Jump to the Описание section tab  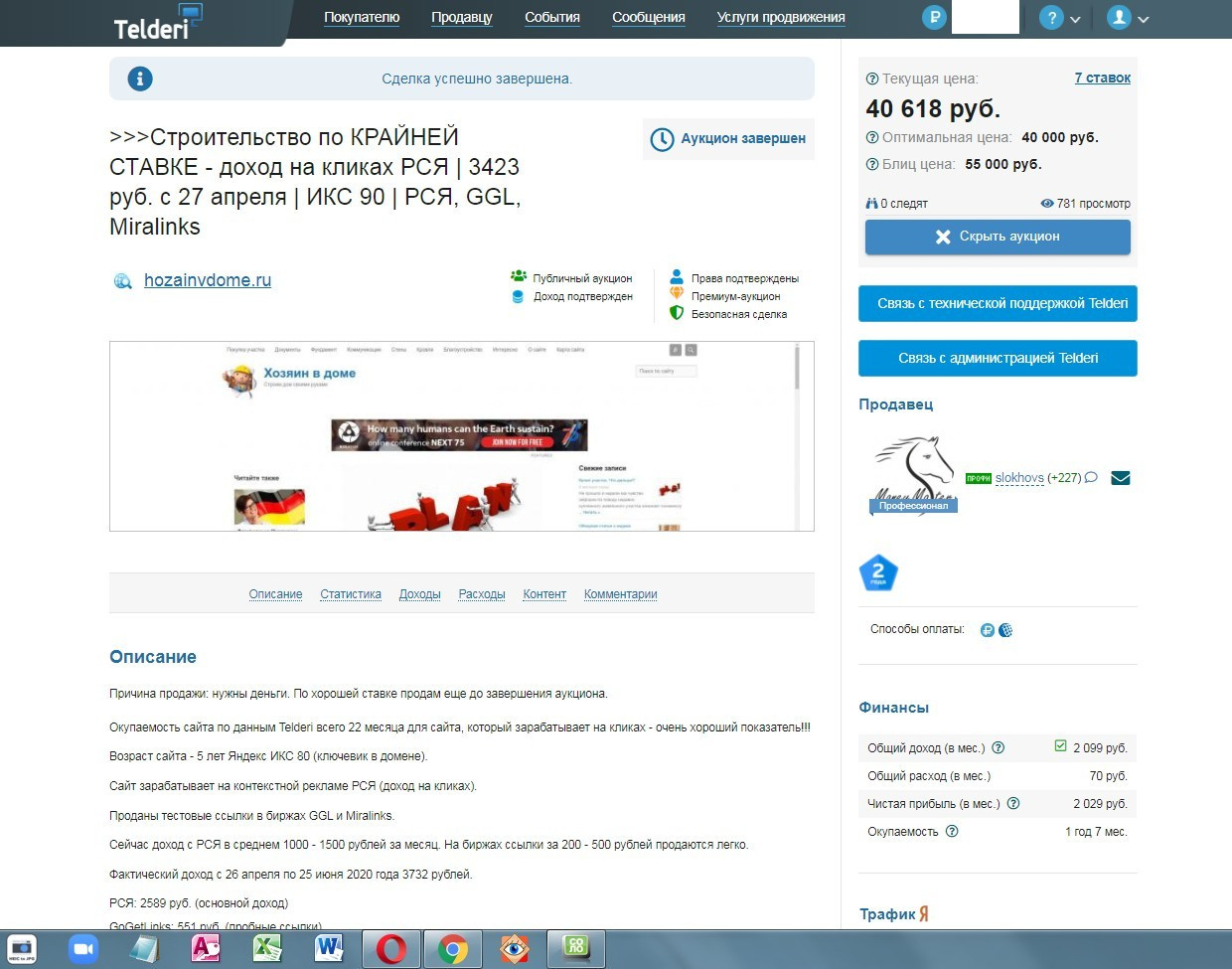click(275, 594)
